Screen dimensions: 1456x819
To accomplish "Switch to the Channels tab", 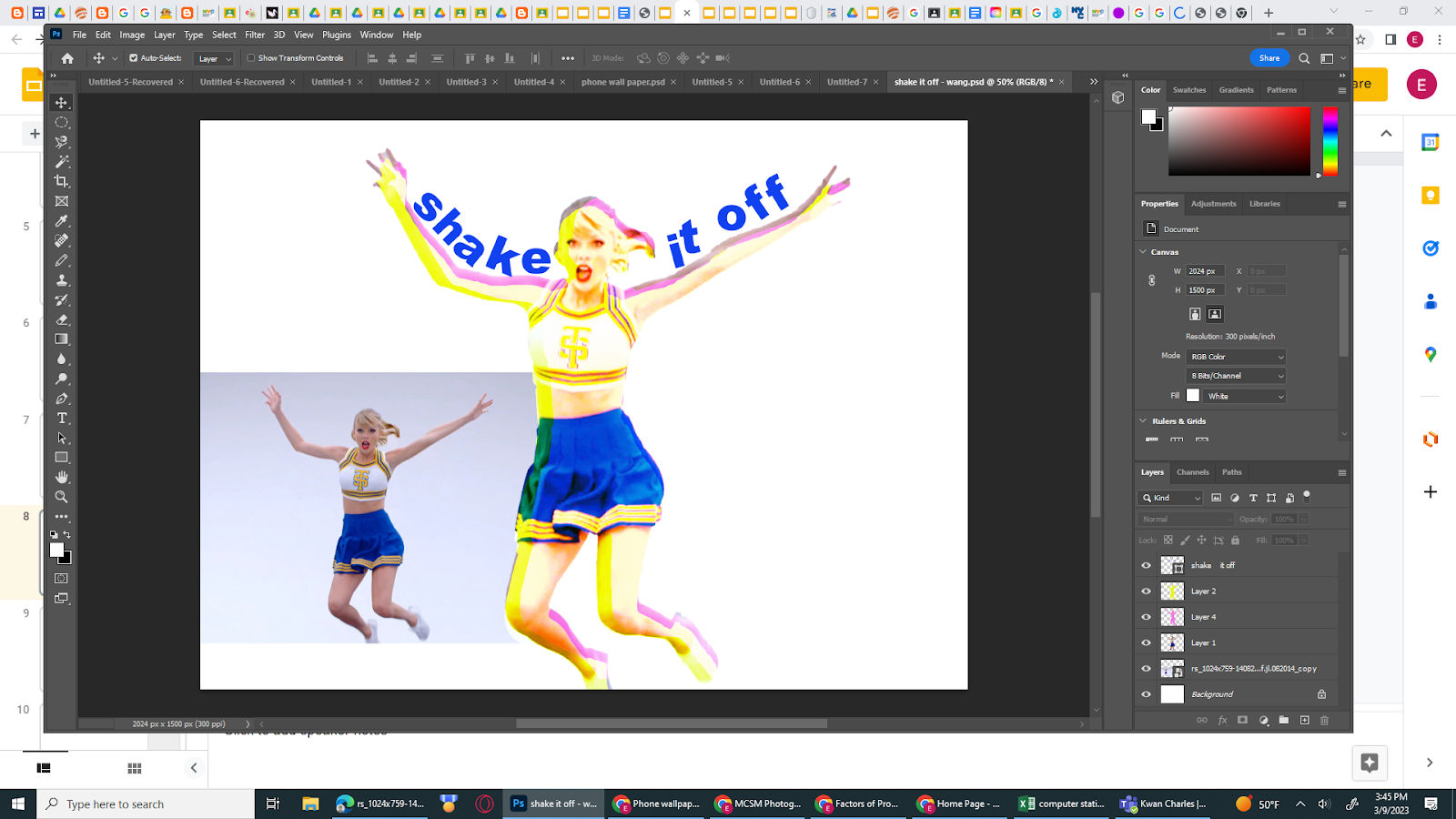I will click(1192, 472).
